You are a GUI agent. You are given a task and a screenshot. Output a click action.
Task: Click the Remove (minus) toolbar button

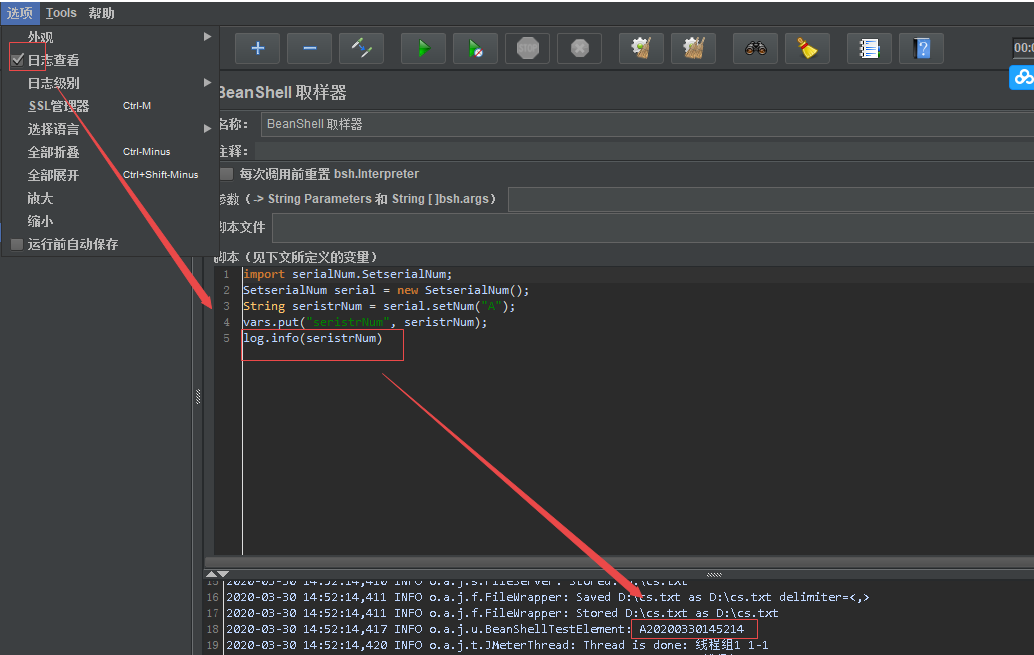point(309,48)
